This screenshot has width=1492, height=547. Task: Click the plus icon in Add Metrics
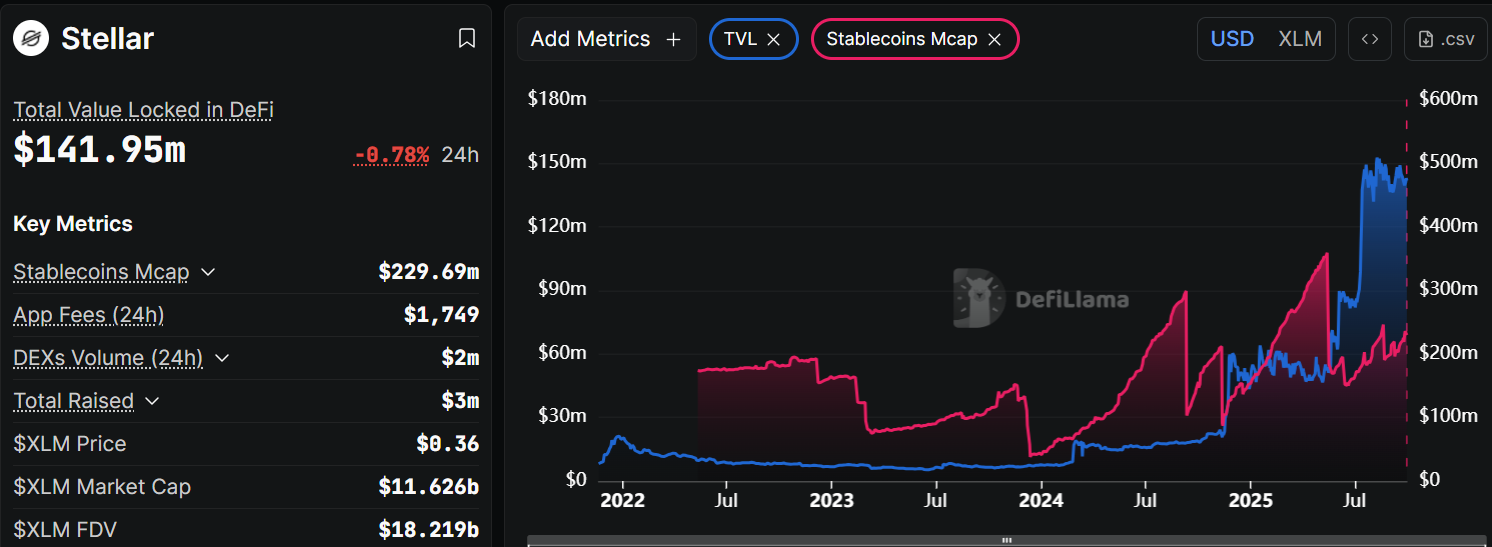674,39
